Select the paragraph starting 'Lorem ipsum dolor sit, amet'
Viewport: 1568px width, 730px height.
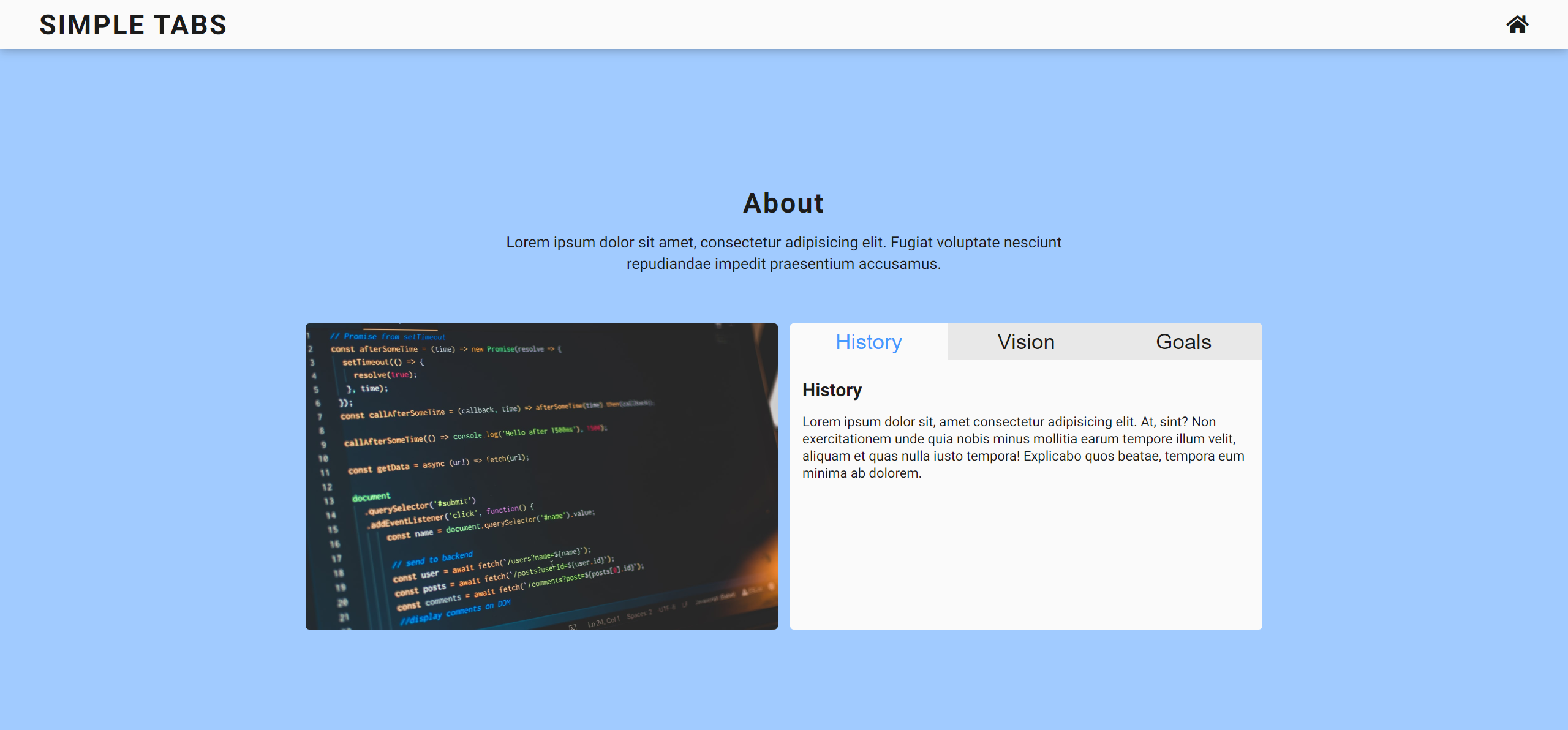coord(1023,447)
